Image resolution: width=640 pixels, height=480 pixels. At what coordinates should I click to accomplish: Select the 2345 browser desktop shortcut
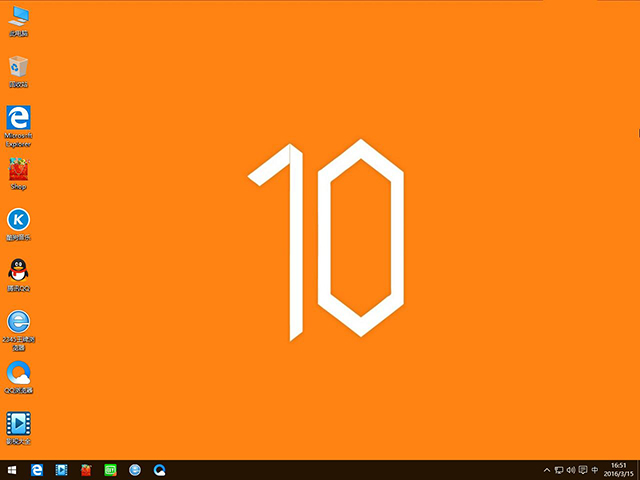point(18,323)
